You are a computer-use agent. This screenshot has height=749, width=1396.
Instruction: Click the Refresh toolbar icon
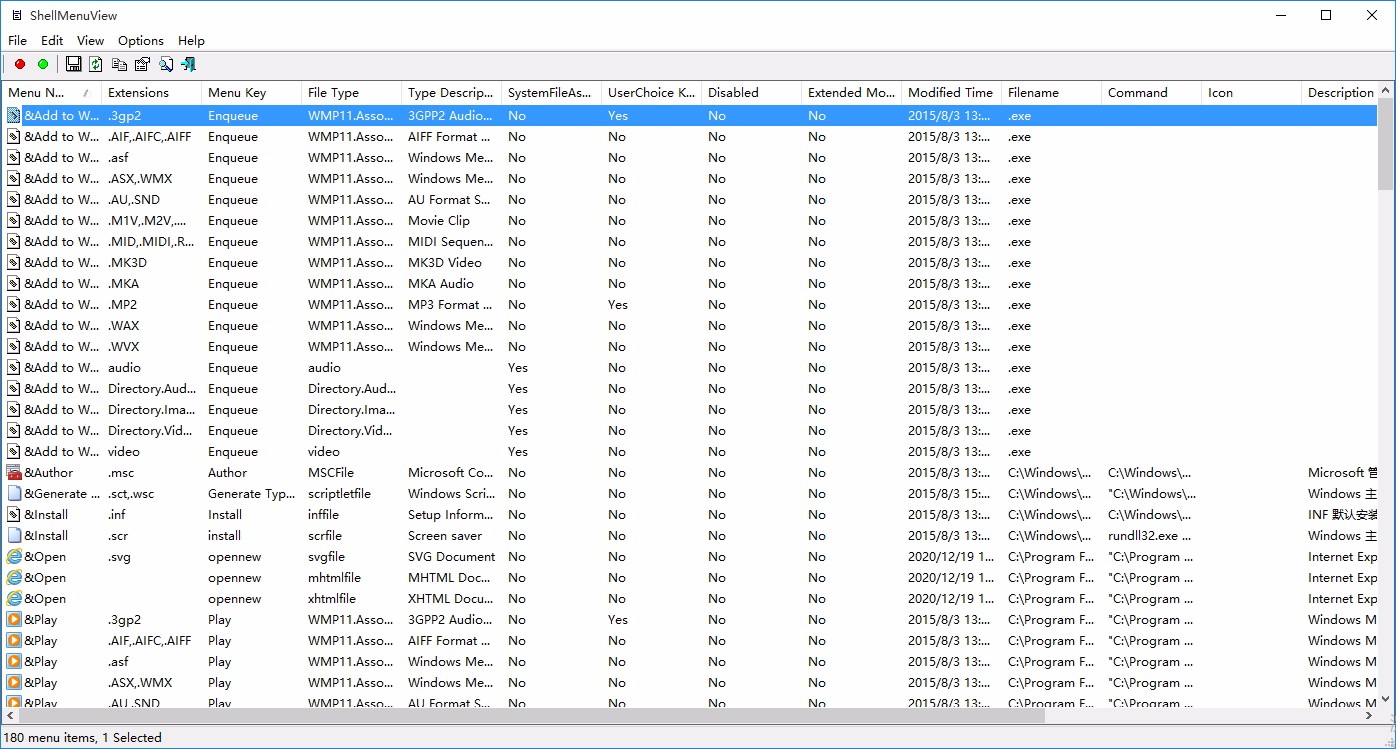click(x=95, y=63)
